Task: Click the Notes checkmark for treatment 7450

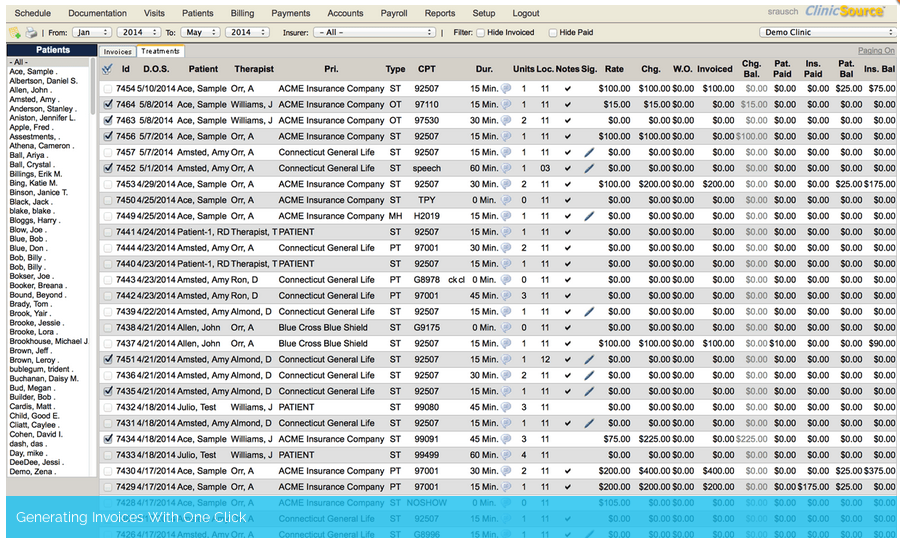Action: point(568,200)
